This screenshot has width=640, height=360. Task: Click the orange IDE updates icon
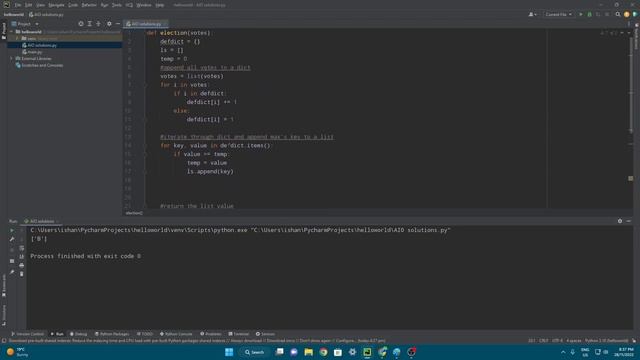[x=627, y=14]
